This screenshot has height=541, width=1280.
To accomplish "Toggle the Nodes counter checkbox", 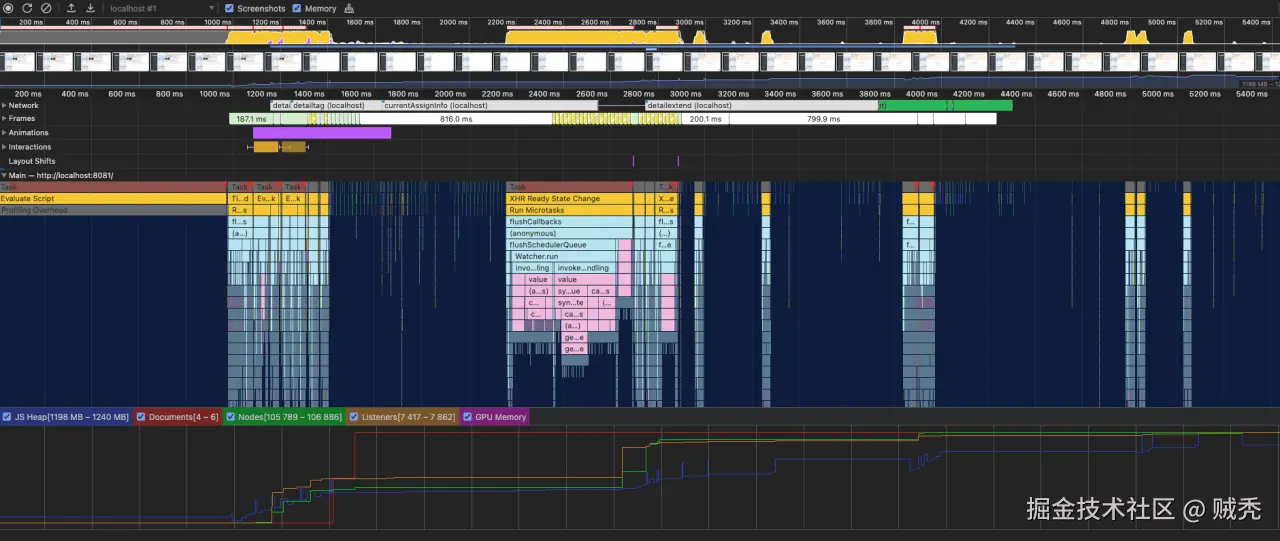I will click(x=232, y=417).
